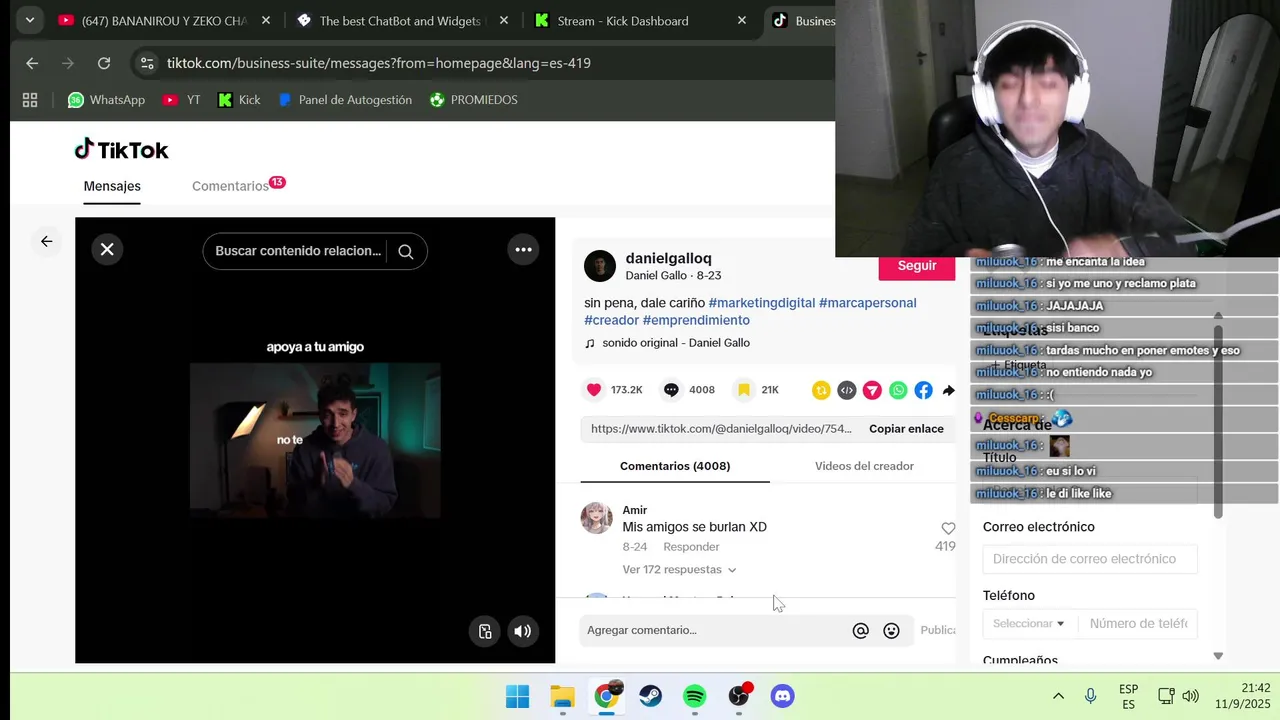Viewport: 1280px width, 720px height.
Task: Open site info icon in address bar
Action: [x=147, y=63]
